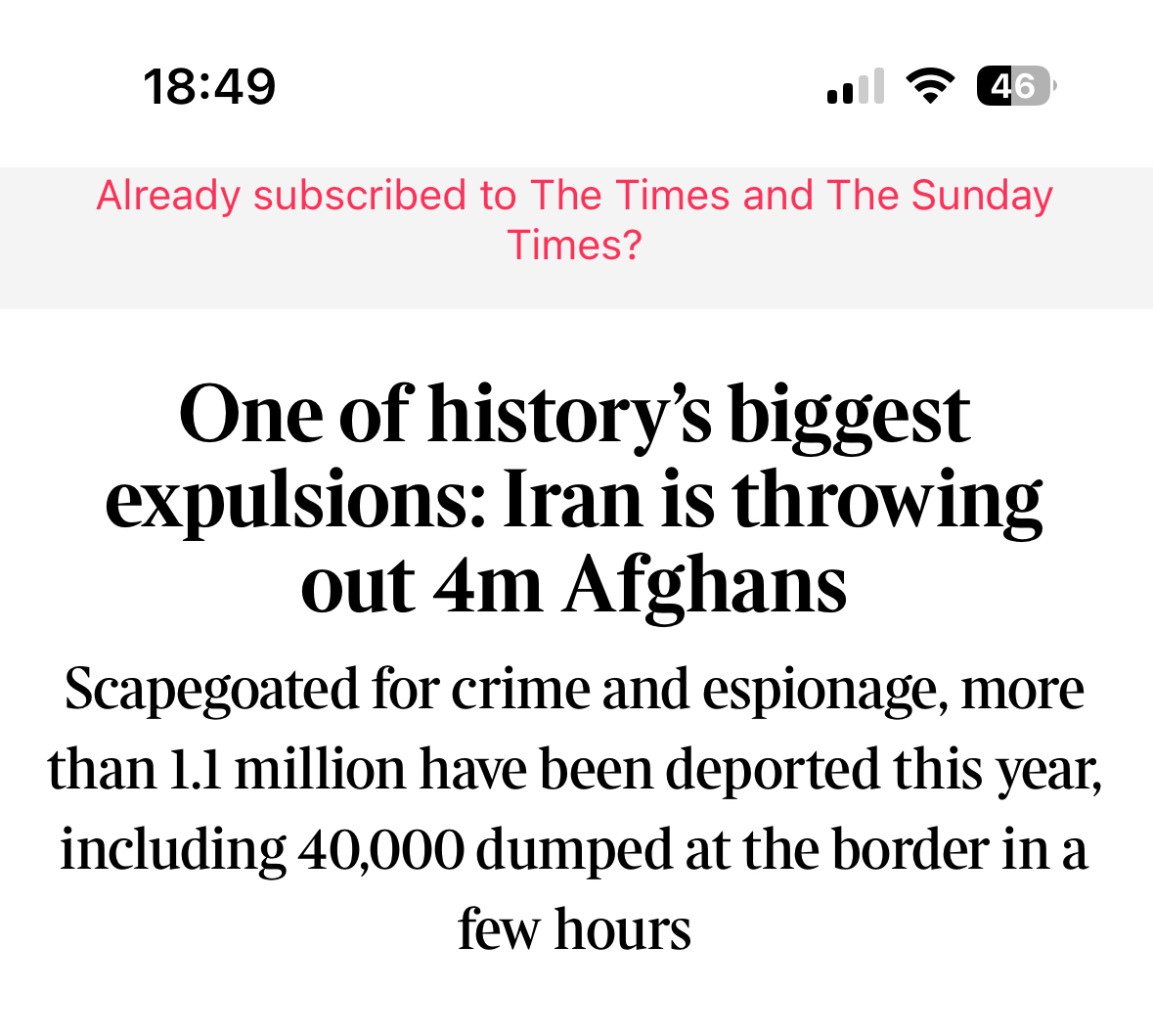The width and height of the screenshot is (1153, 1036).
Task: Tap the Wi-Fi status icon
Action: (930, 86)
